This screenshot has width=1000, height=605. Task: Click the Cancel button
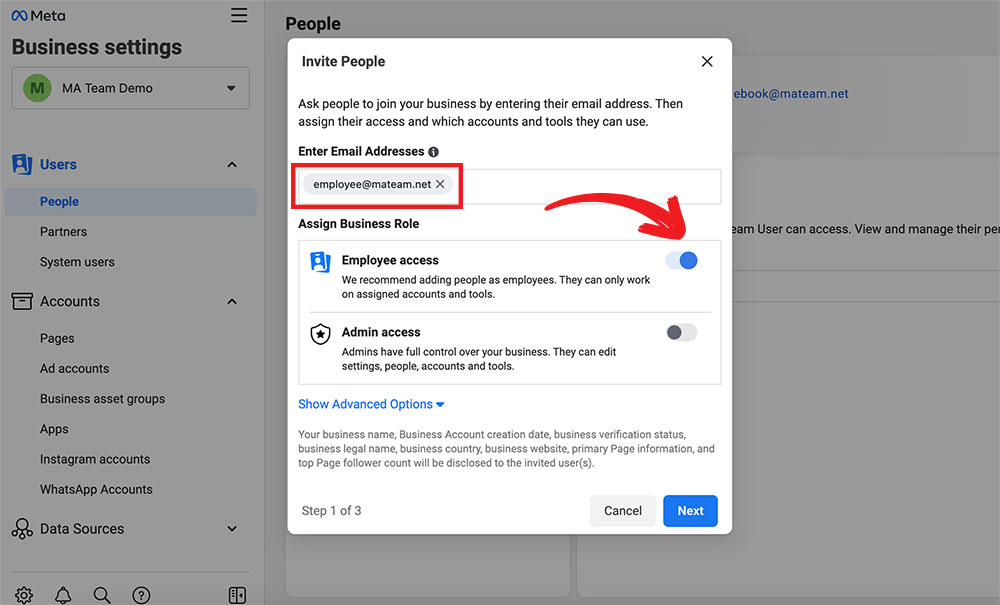(622, 511)
